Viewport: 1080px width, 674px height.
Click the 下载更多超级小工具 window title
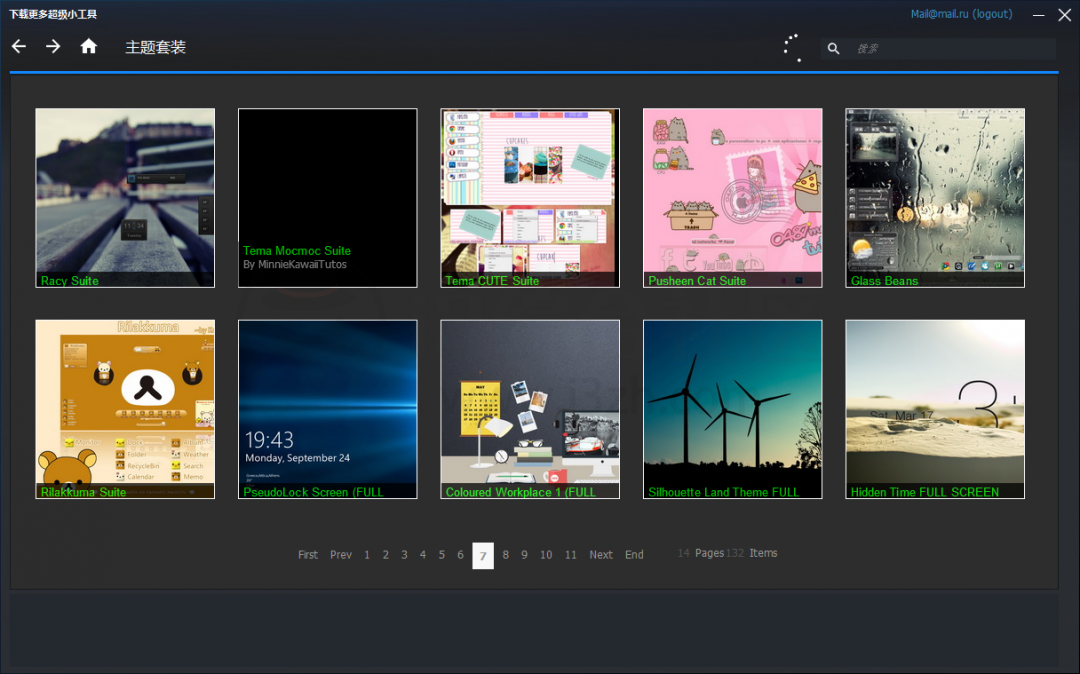53,14
